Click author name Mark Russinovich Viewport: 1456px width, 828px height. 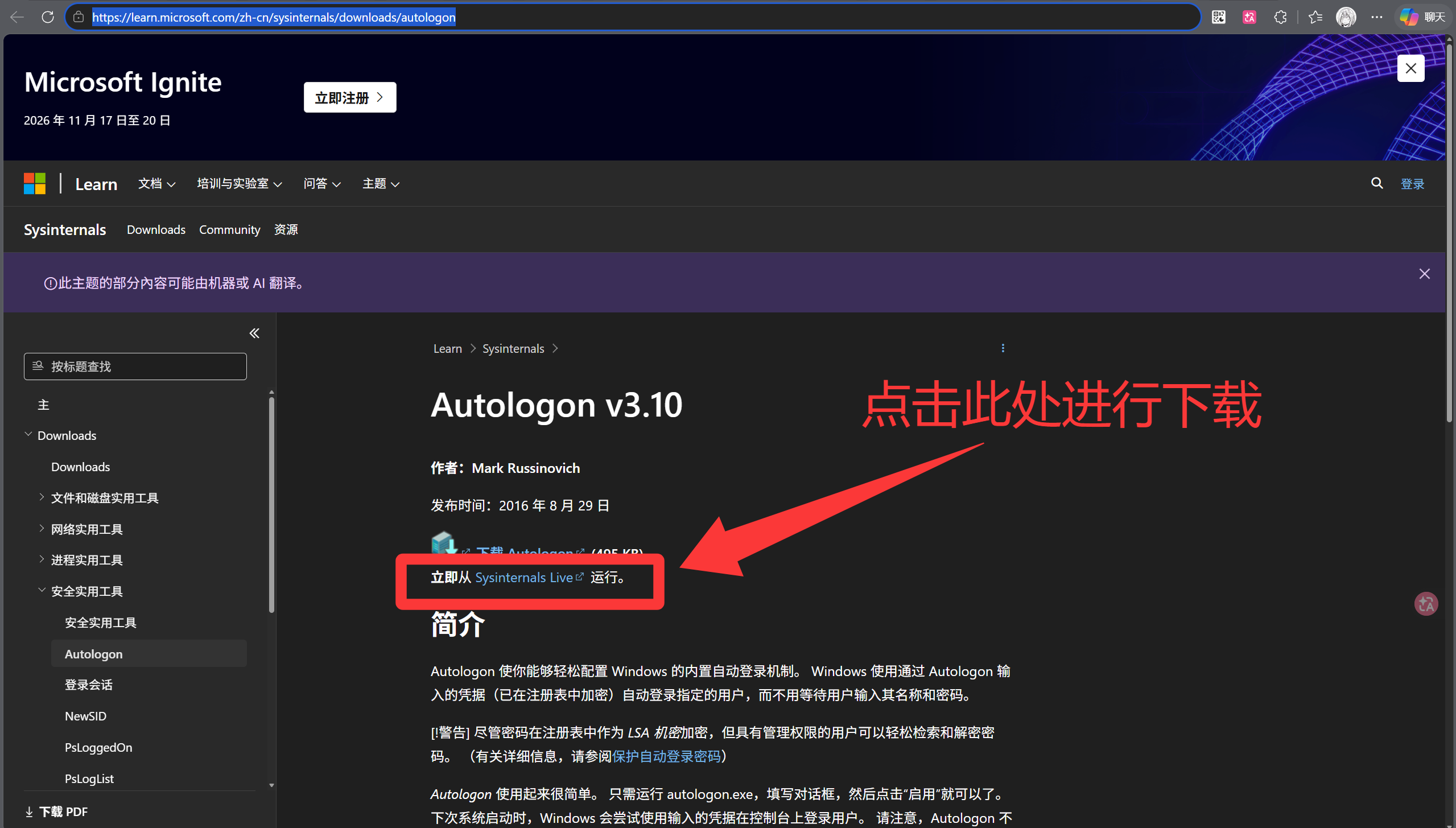526,468
